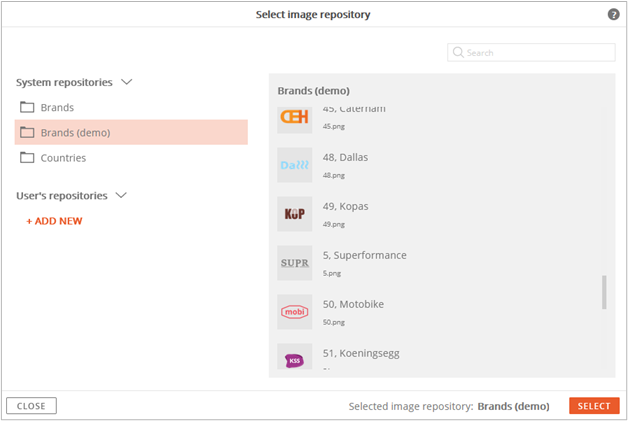Screen dimensions: 628x421
Task: Click the 50.png file name
Action: 334,322
